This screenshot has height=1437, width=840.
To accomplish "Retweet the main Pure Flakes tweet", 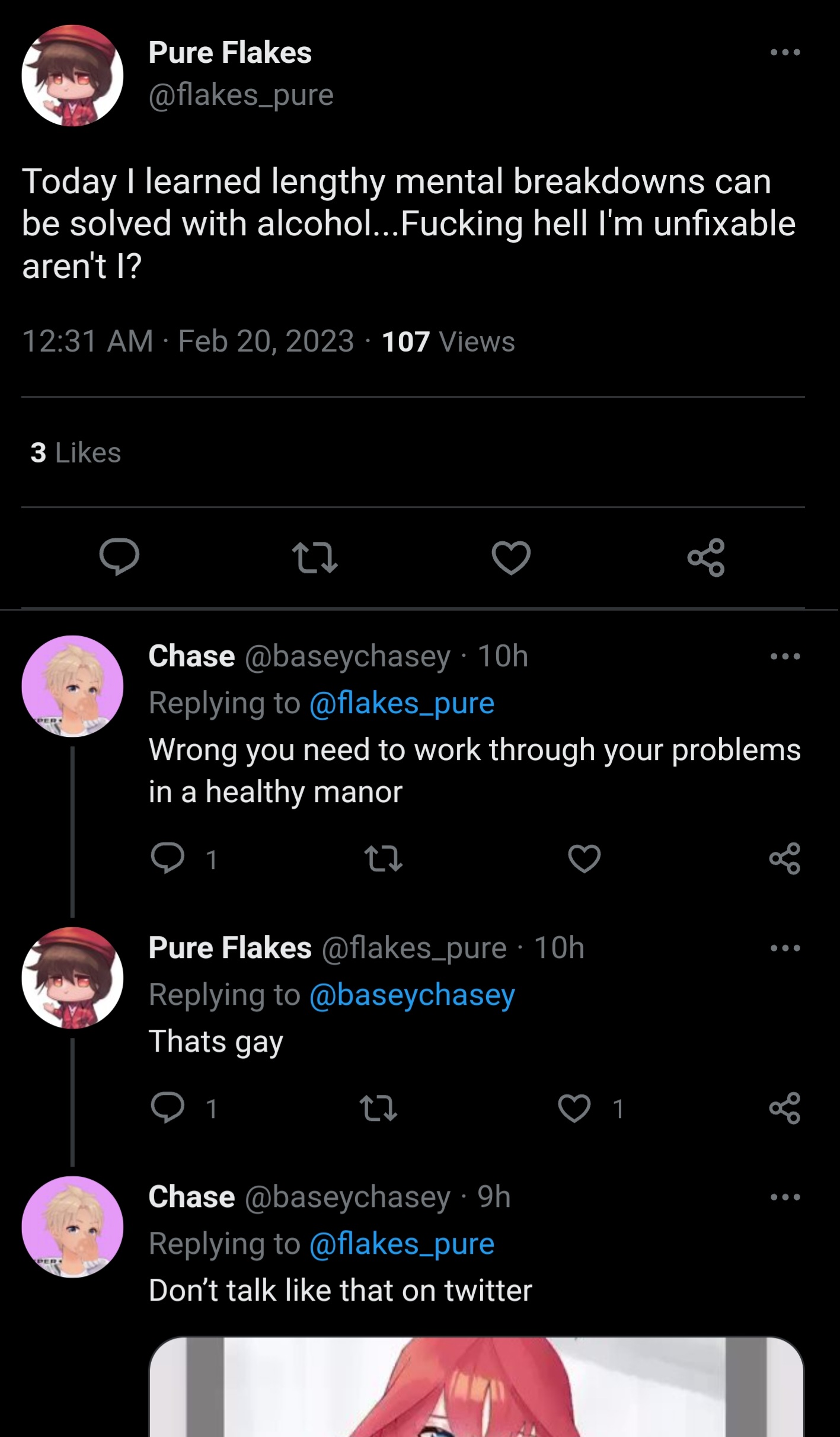I will coord(315,558).
